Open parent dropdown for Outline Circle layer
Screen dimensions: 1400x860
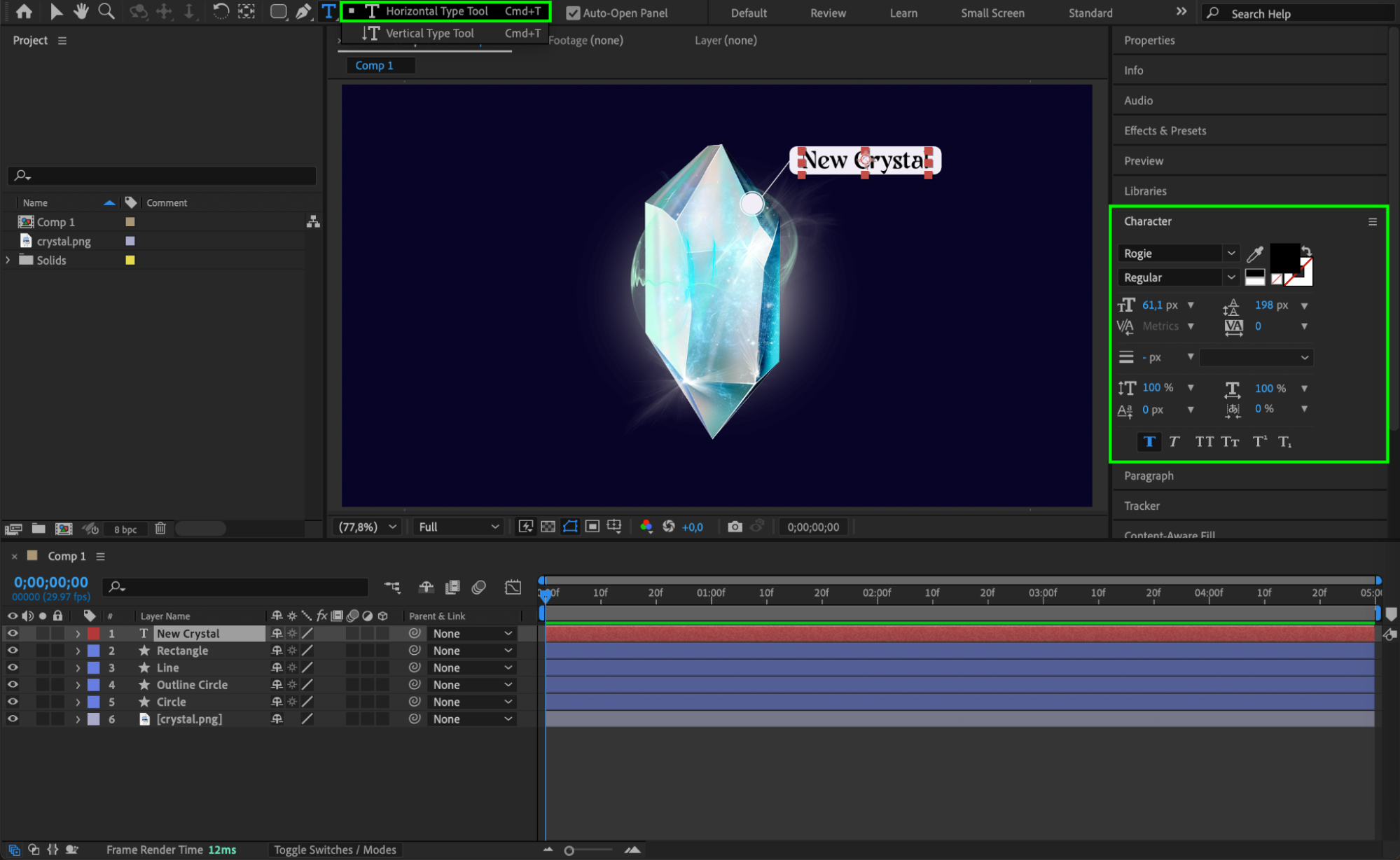pos(472,685)
